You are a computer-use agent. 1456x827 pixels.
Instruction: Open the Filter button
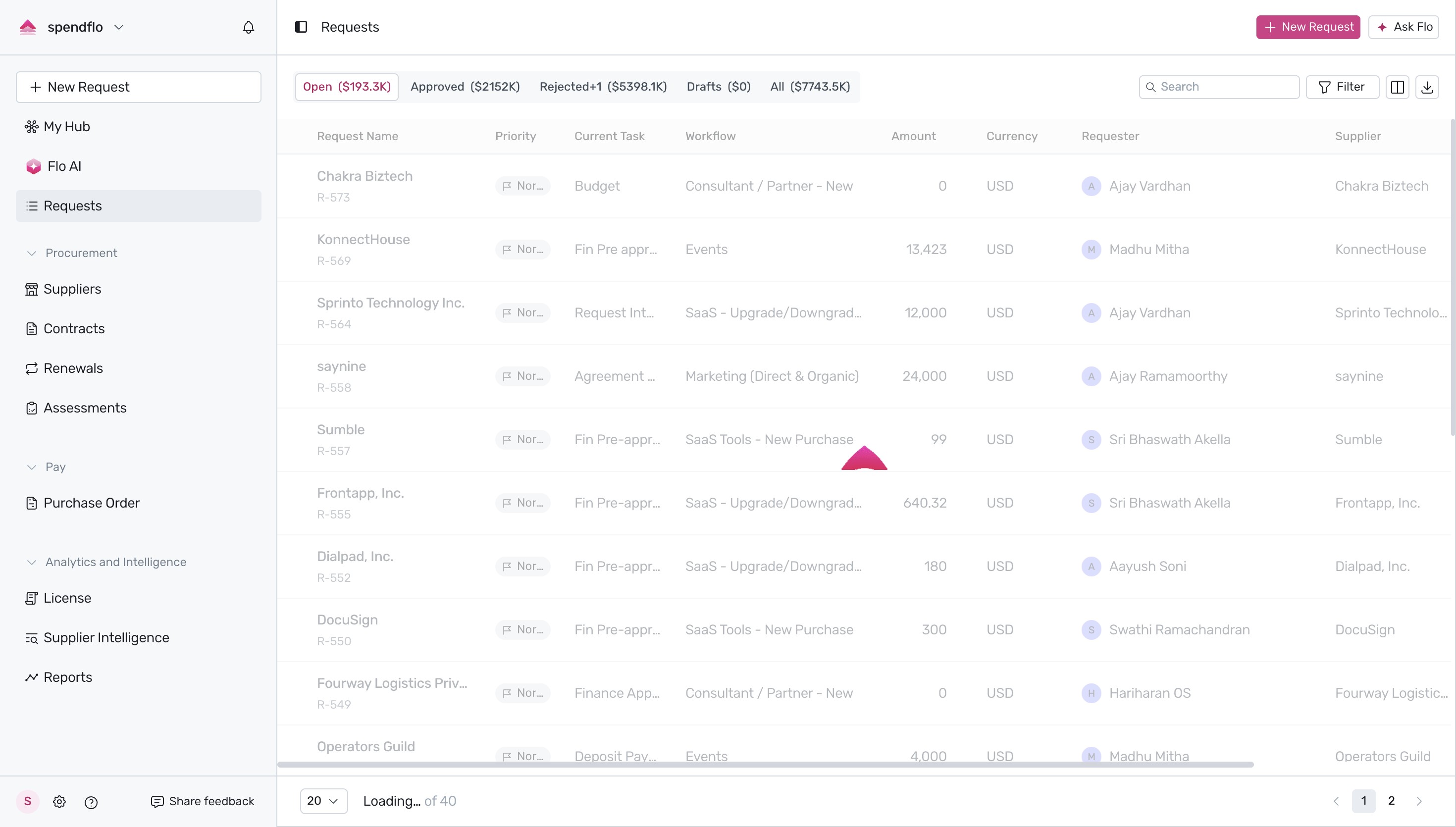point(1342,87)
